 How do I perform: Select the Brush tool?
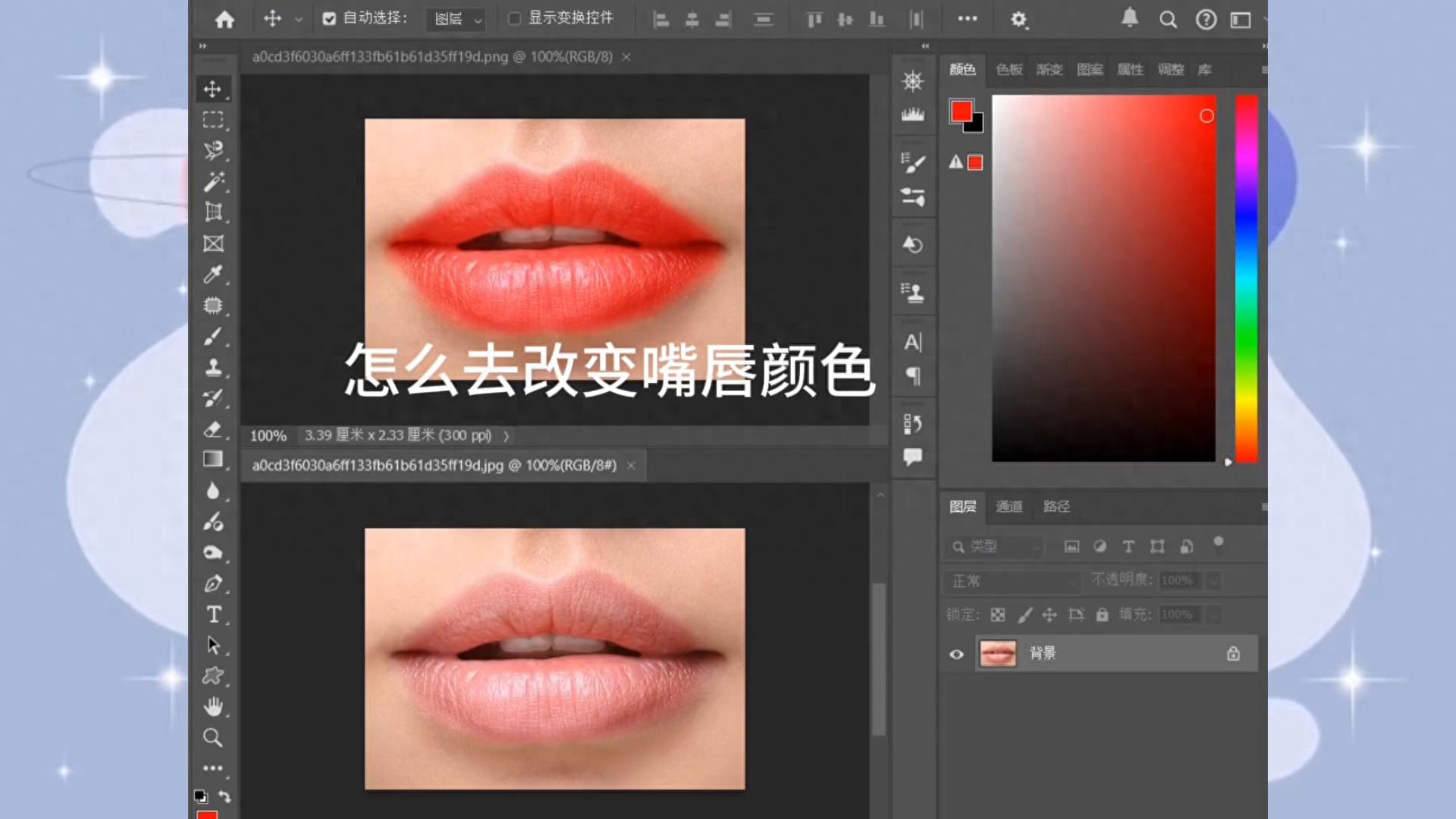coord(213,336)
